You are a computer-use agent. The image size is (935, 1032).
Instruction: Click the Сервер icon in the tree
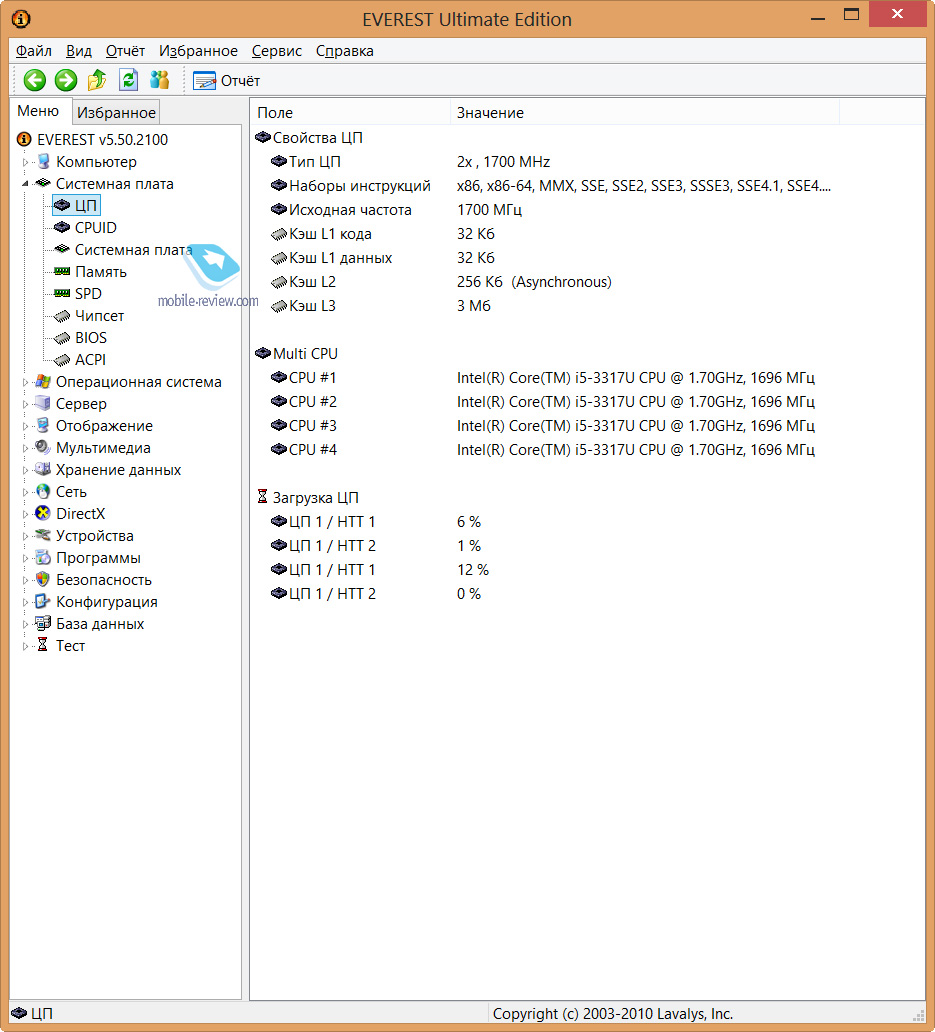pyautogui.click(x=43, y=403)
